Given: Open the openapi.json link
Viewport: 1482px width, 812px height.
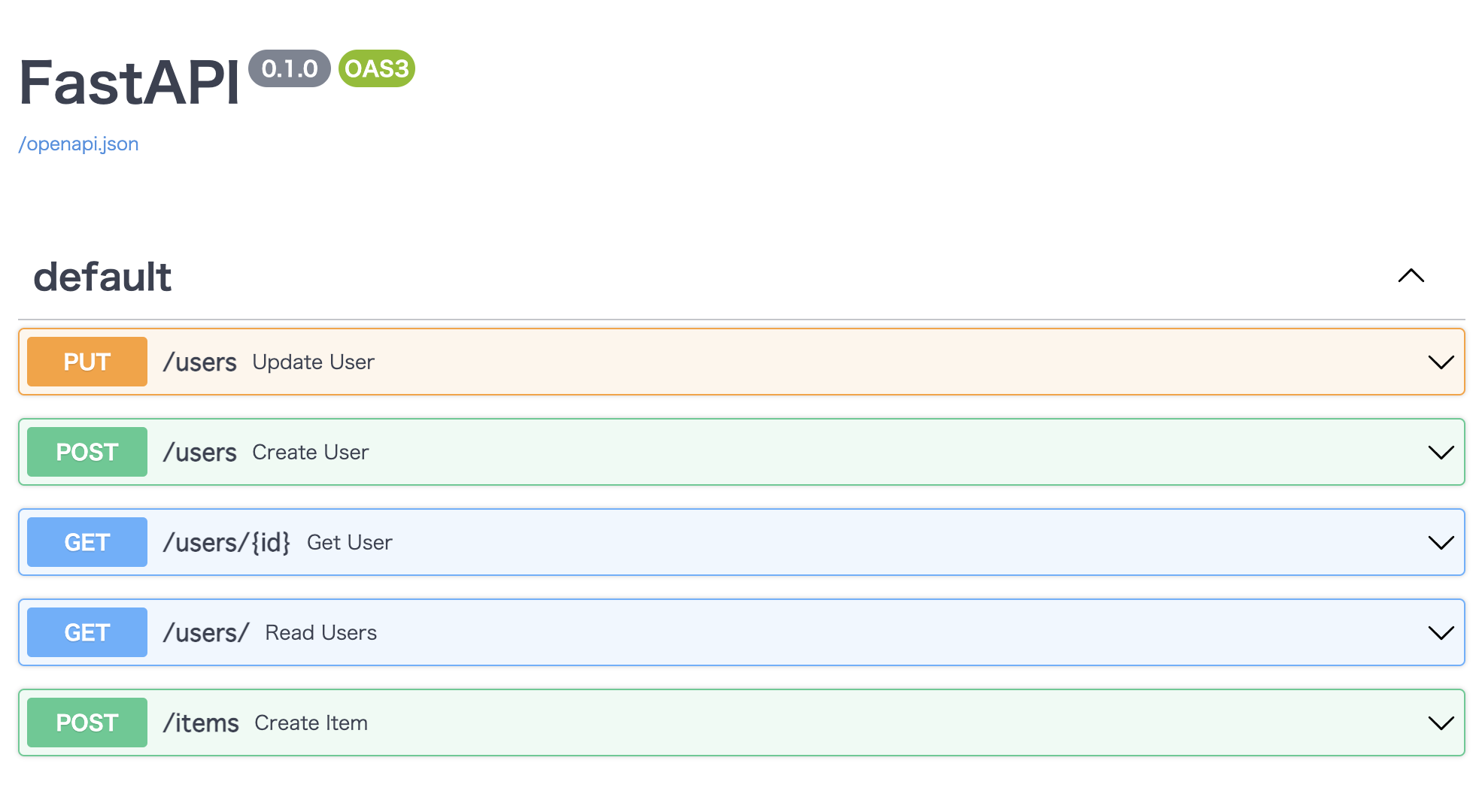Looking at the screenshot, I should click(x=78, y=143).
